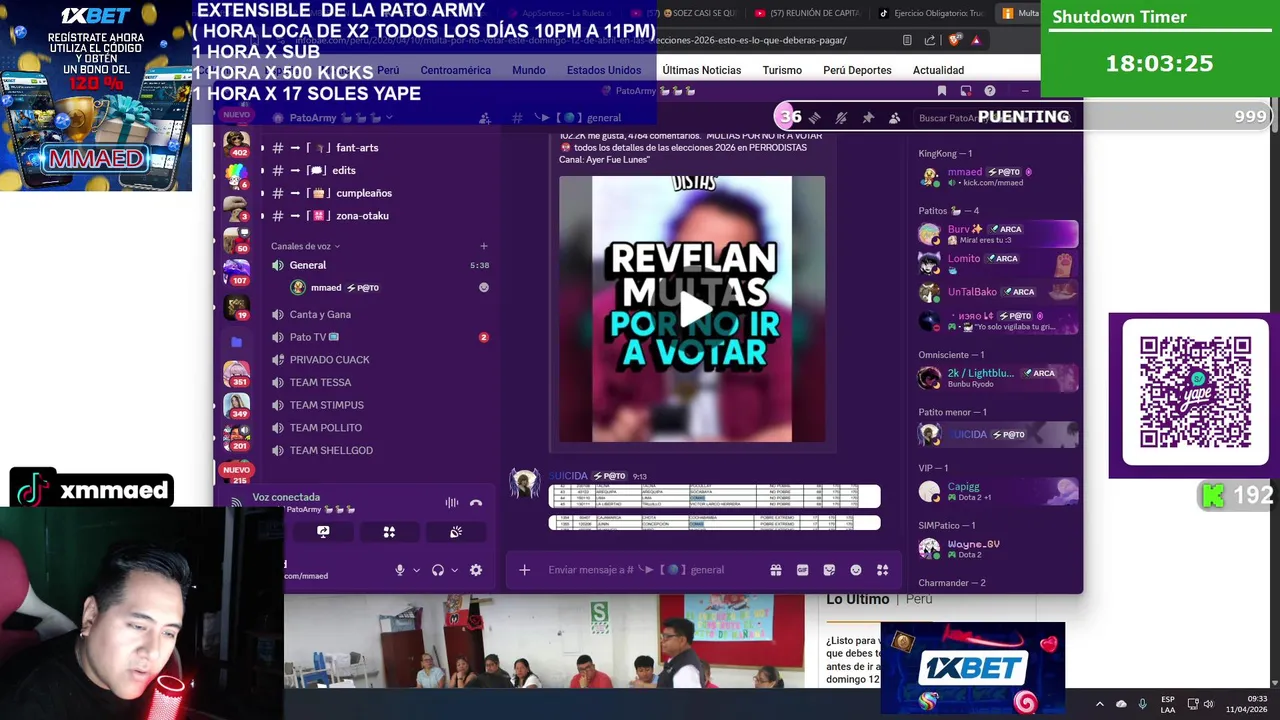Add an attachment with the plus button
This screenshot has width=1280, height=720.
click(524, 570)
